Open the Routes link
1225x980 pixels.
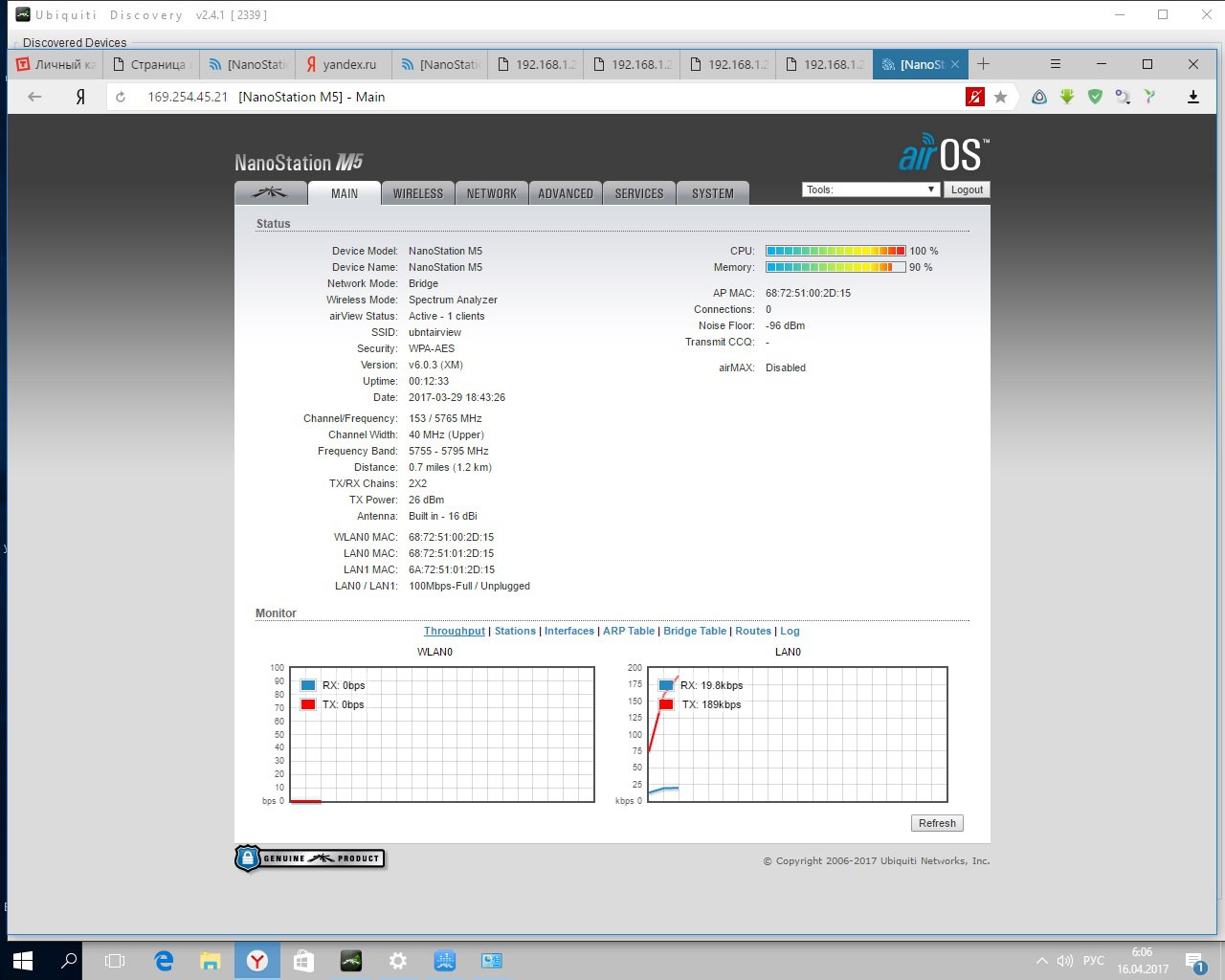[753, 631]
